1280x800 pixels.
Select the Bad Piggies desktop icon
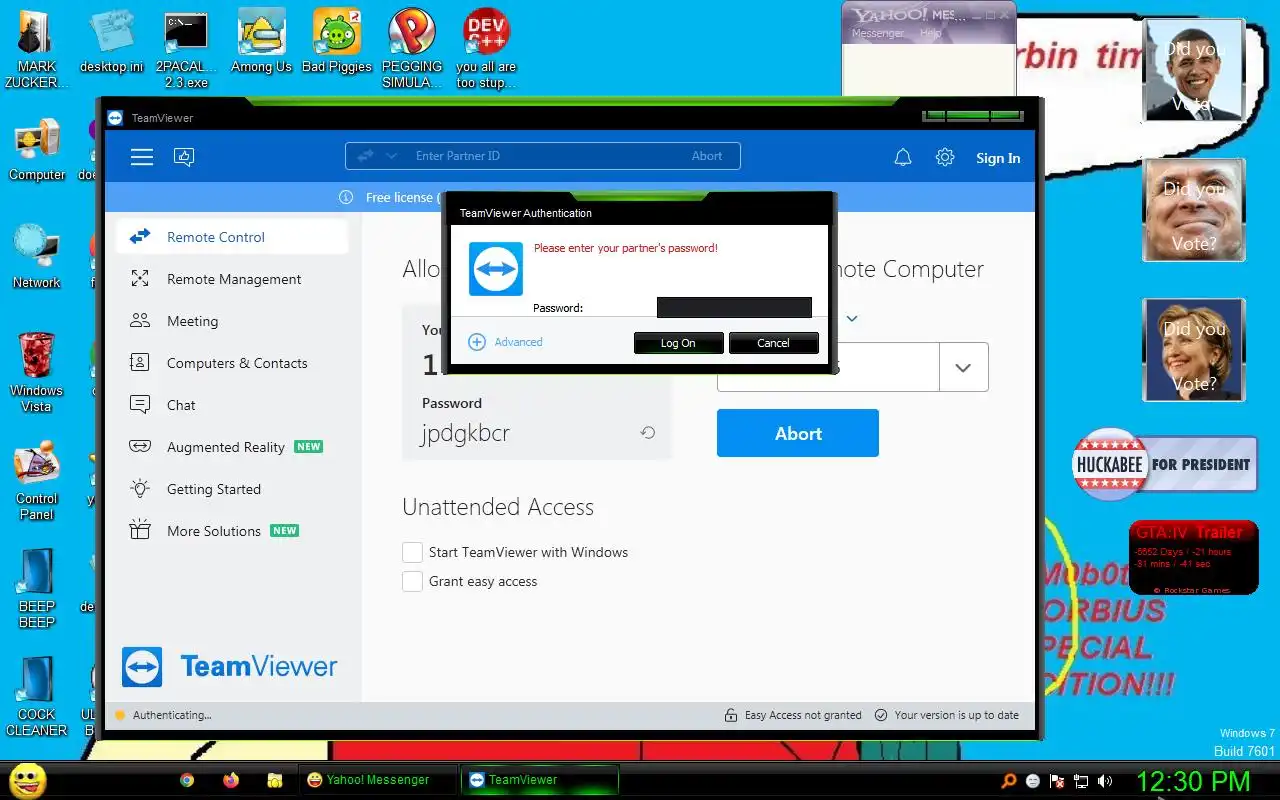[x=336, y=43]
